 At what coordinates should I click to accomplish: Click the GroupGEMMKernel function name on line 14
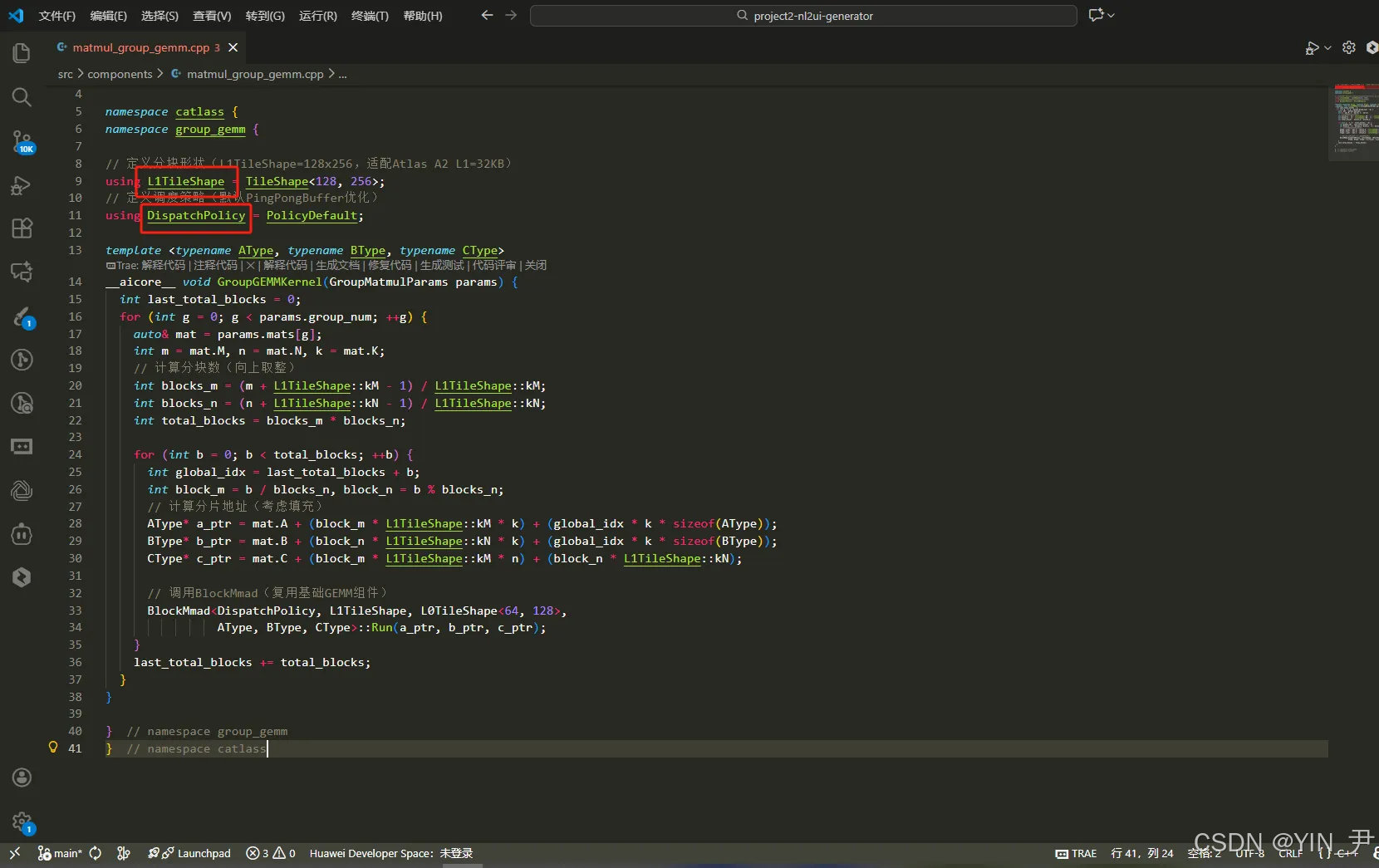(269, 282)
